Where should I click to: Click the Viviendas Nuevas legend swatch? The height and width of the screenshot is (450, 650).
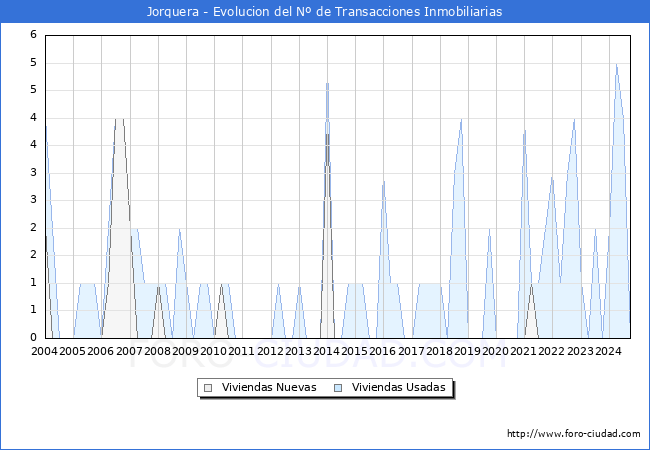click(x=208, y=388)
